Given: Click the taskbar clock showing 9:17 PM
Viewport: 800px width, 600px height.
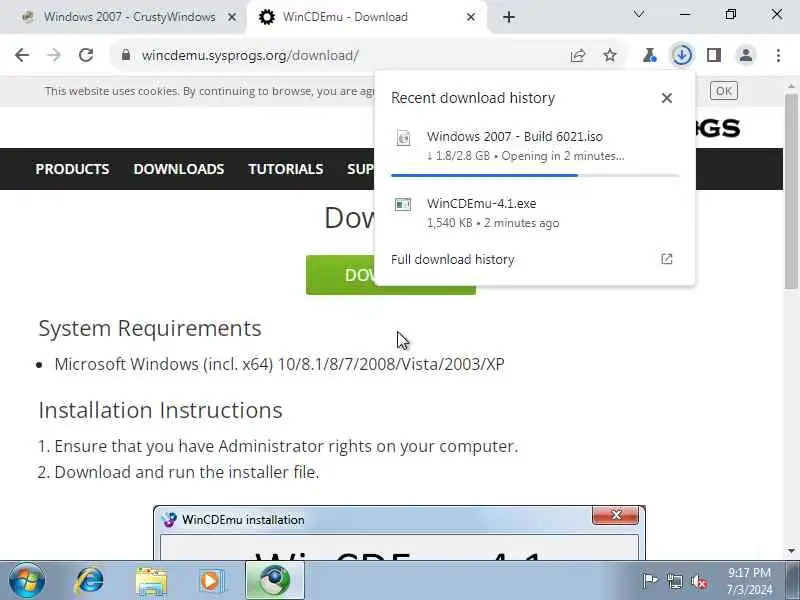Looking at the screenshot, I should 749,581.
